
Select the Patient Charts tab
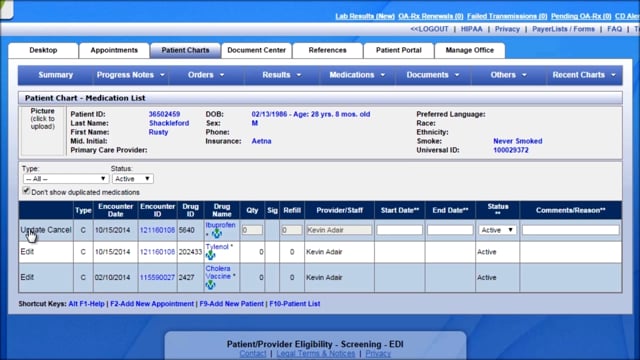coord(185,50)
